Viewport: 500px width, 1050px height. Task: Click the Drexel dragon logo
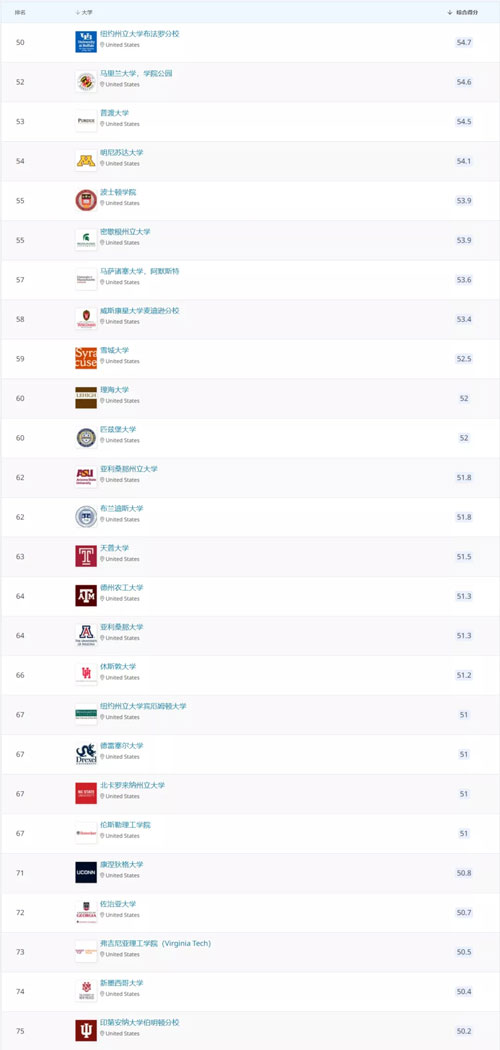point(86,753)
